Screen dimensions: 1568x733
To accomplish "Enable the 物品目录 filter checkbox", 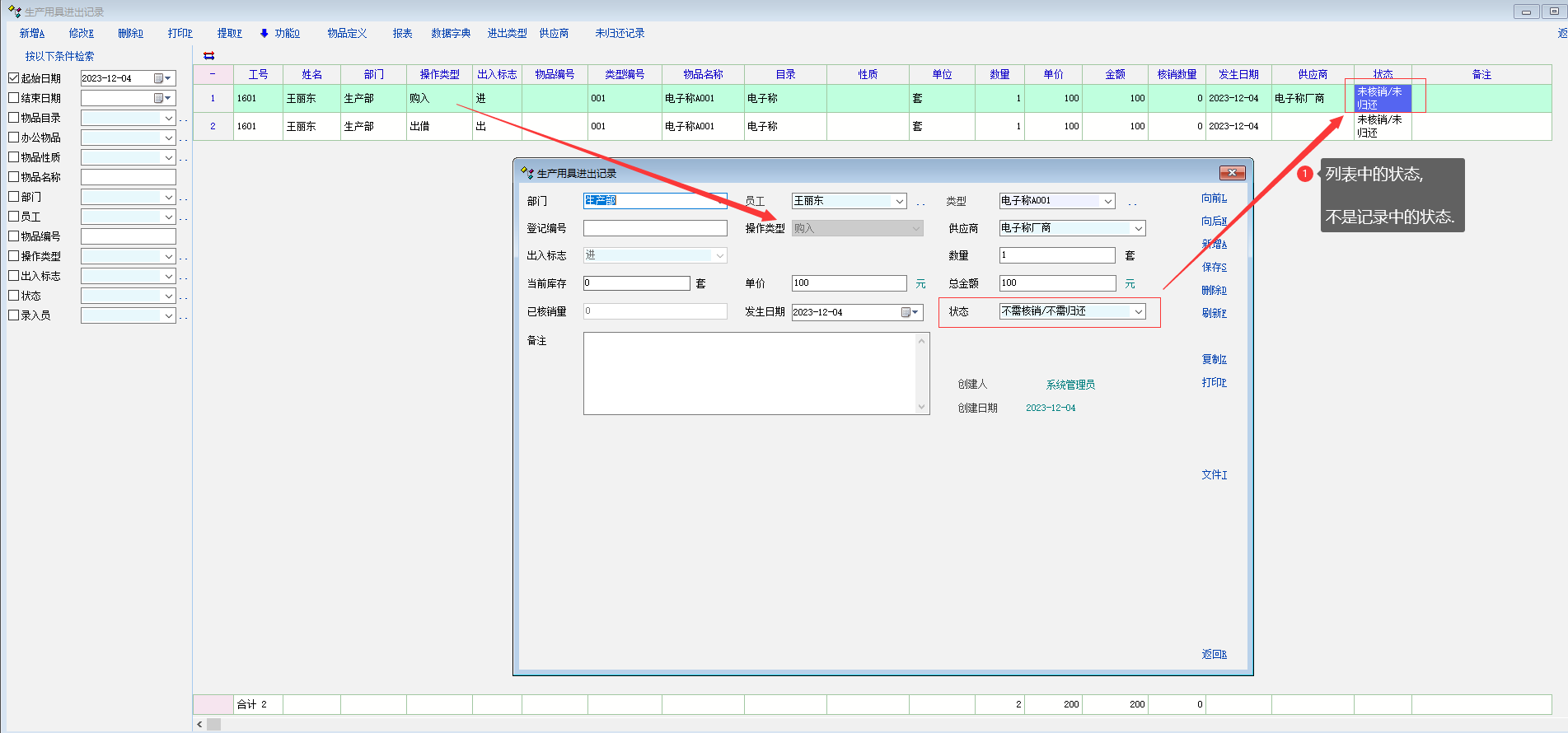I will pyautogui.click(x=14, y=118).
